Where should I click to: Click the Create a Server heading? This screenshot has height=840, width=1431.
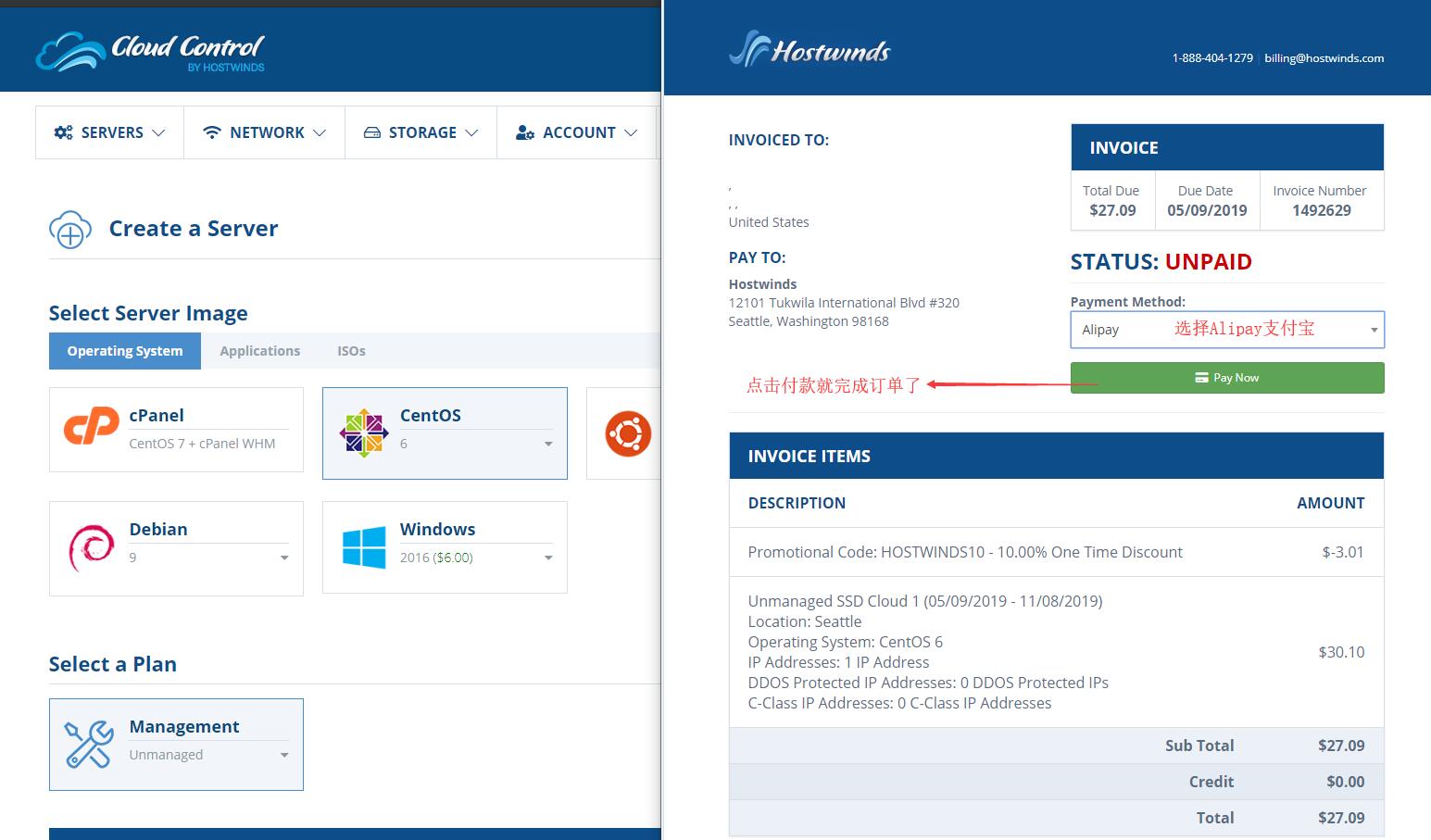point(194,229)
